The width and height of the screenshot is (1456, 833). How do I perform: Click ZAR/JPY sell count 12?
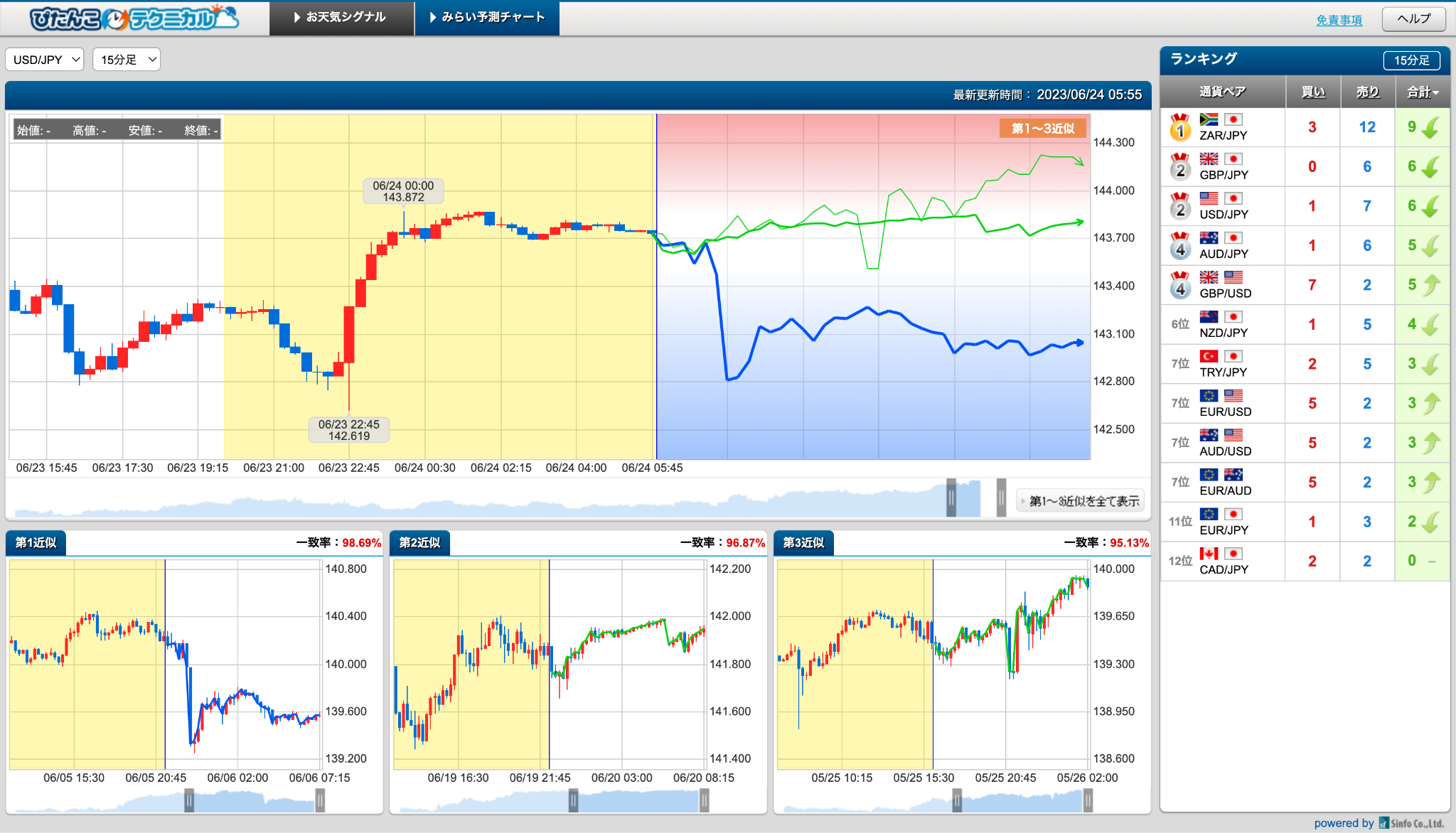coord(1367,127)
